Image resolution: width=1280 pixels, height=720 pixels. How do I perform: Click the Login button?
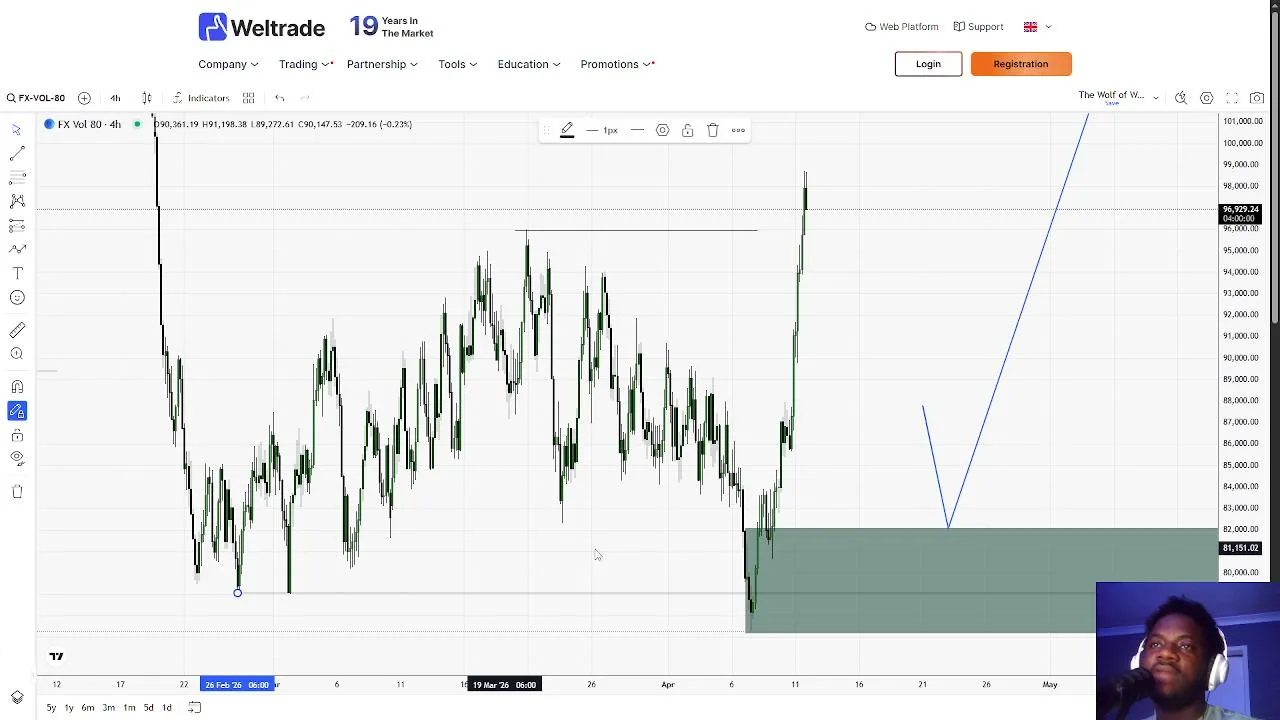pyautogui.click(x=928, y=64)
